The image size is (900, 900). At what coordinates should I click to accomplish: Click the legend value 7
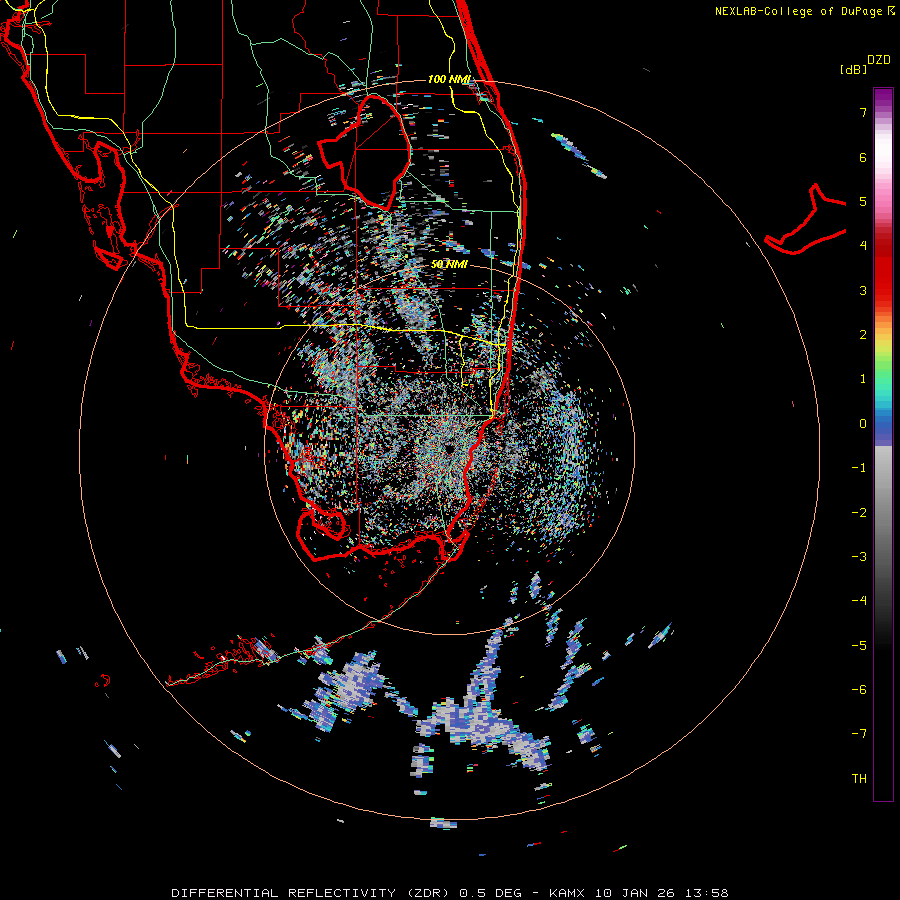point(863,112)
